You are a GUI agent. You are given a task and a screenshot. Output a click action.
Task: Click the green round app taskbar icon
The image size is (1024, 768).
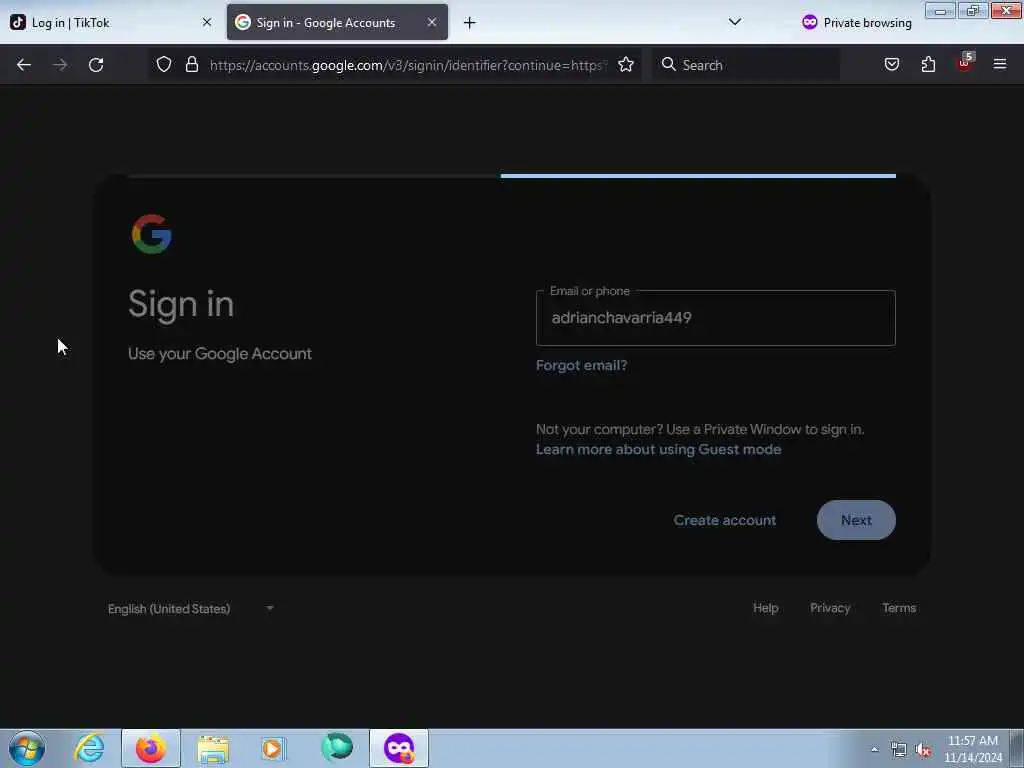click(x=337, y=748)
